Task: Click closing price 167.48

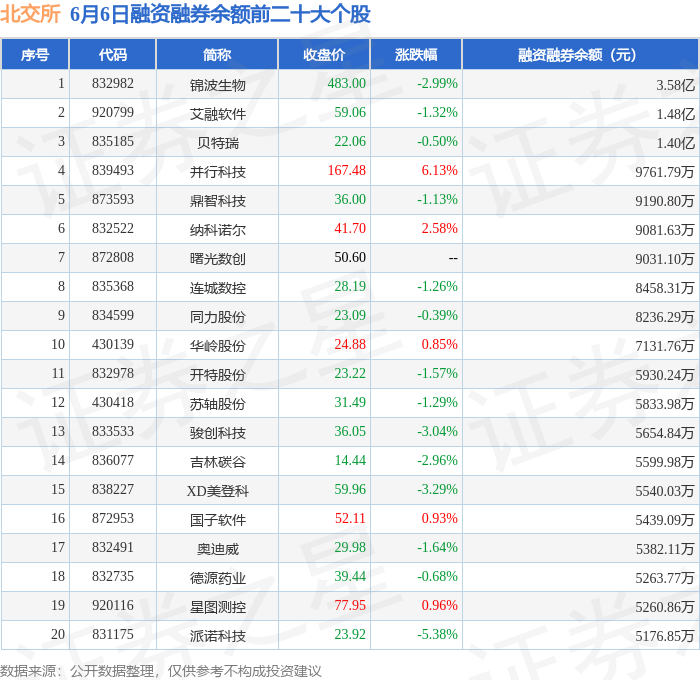Action: (x=346, y=171)
